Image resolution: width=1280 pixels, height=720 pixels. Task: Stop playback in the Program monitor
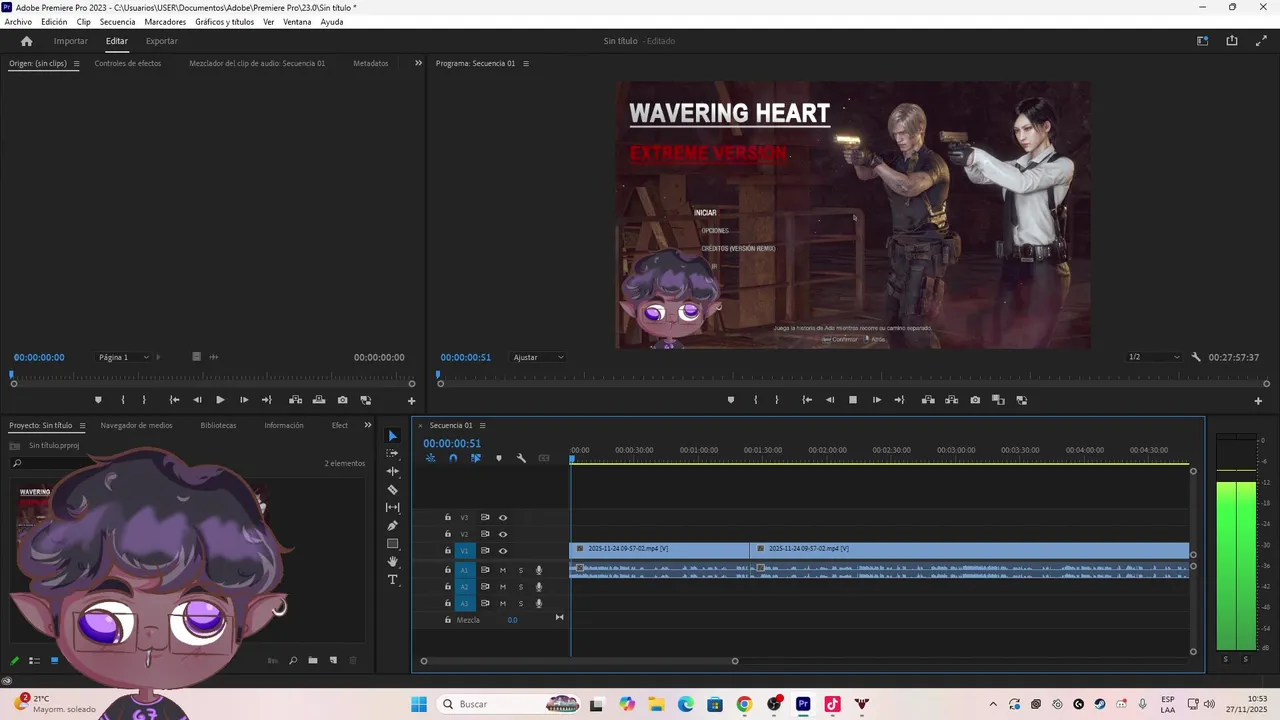(853, 400)
